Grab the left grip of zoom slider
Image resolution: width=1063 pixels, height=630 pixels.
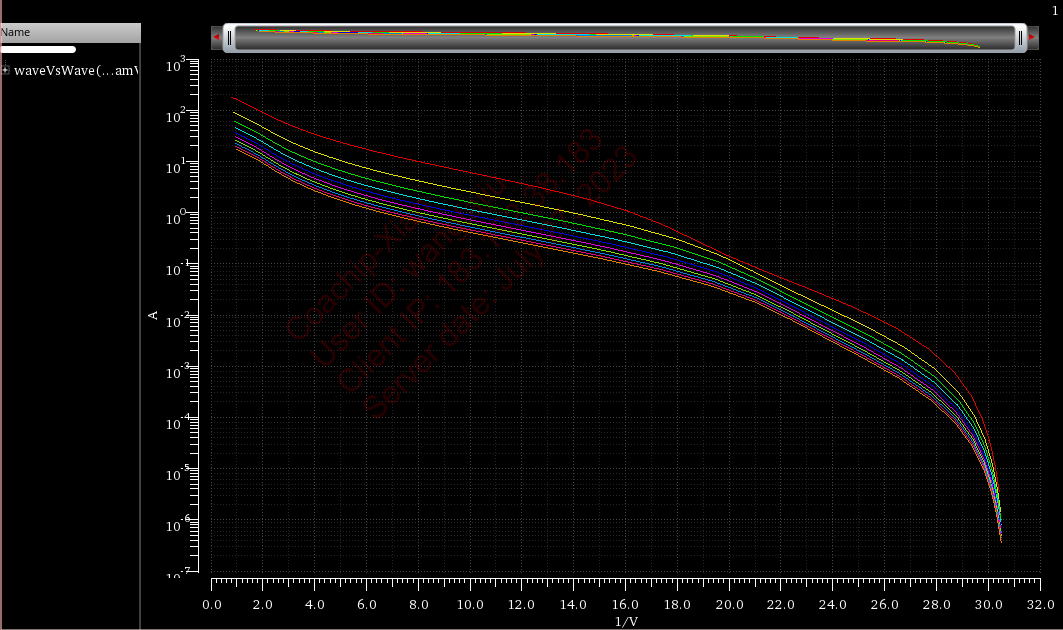click(229, 38)
